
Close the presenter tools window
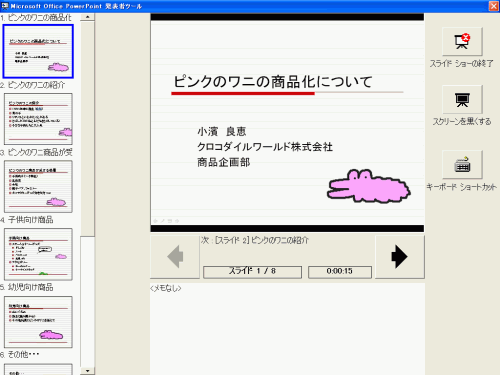pos(494,6)
